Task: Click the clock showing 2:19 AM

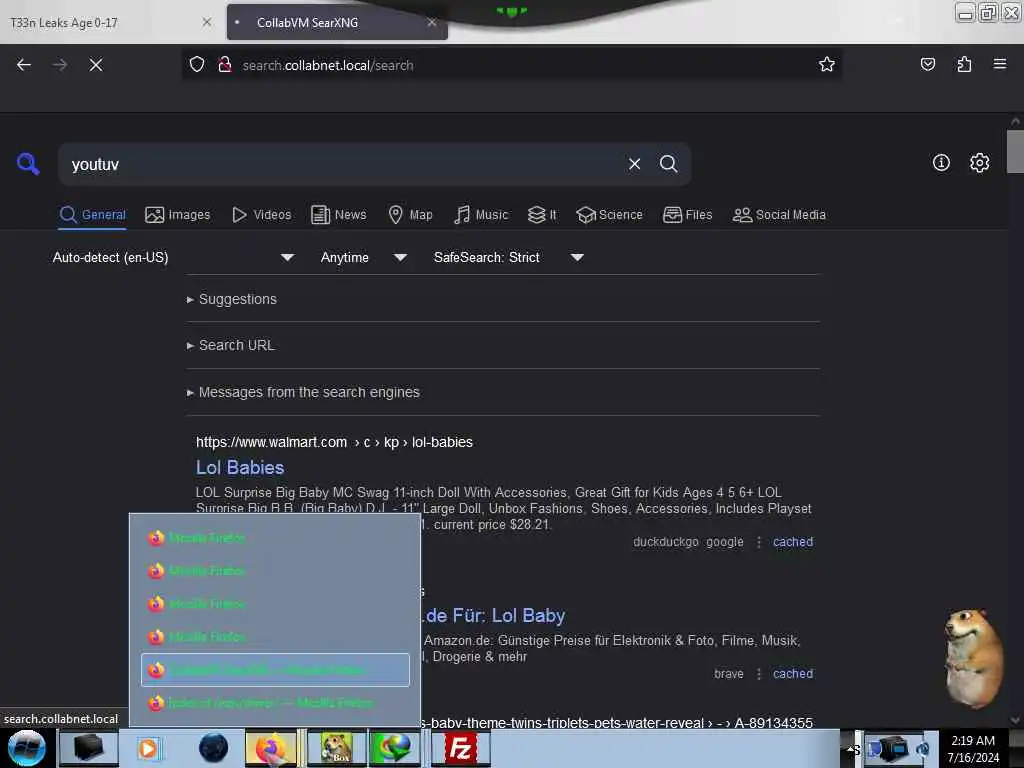Action: (973, 748)
